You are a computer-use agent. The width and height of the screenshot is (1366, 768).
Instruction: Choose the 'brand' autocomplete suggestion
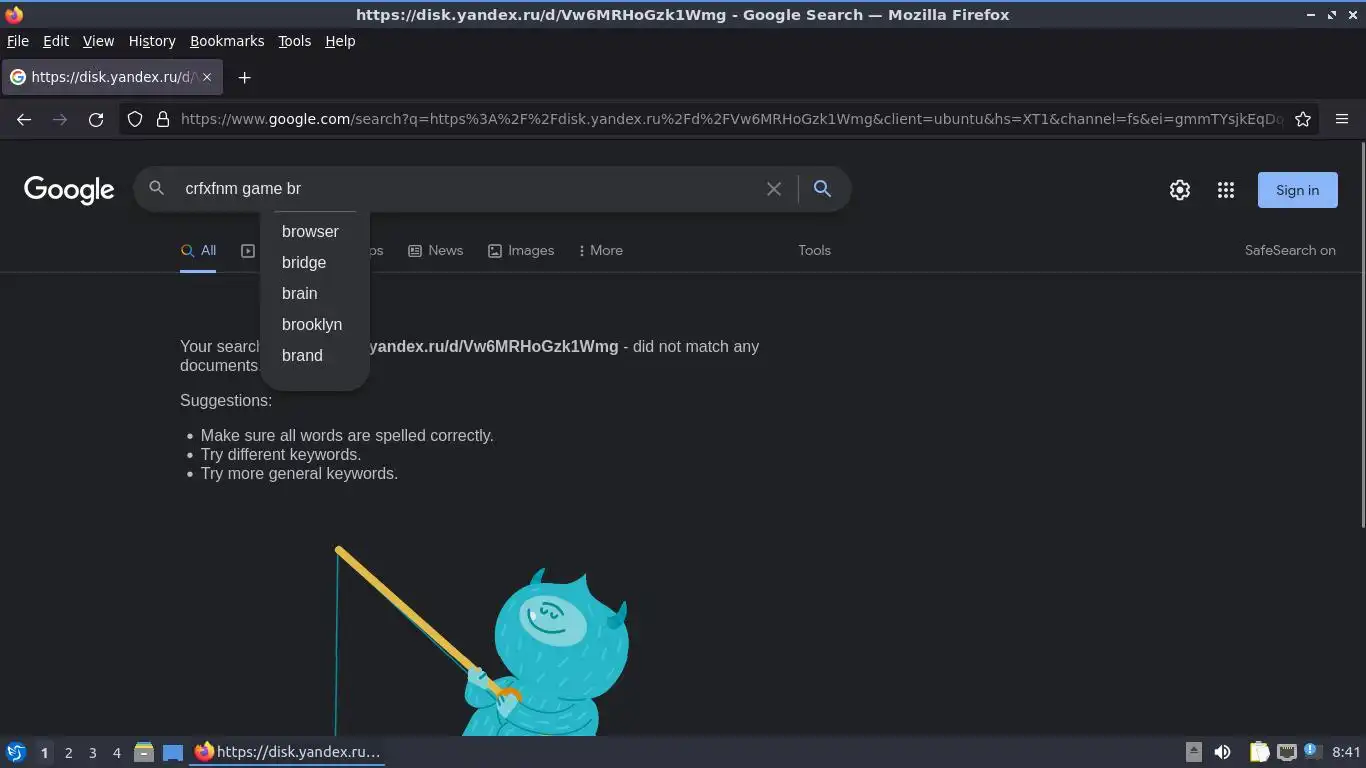click(x=315, y=355)
